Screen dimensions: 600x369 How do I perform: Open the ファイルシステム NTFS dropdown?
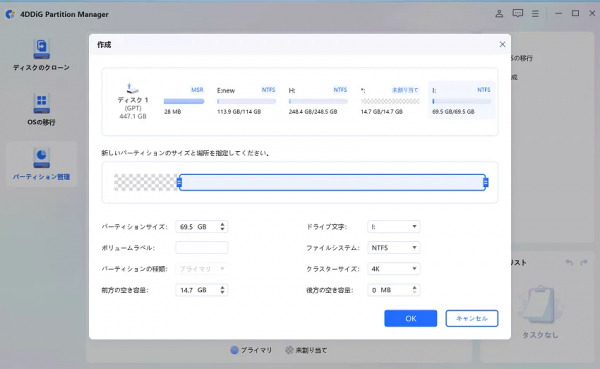click(393, 248)
